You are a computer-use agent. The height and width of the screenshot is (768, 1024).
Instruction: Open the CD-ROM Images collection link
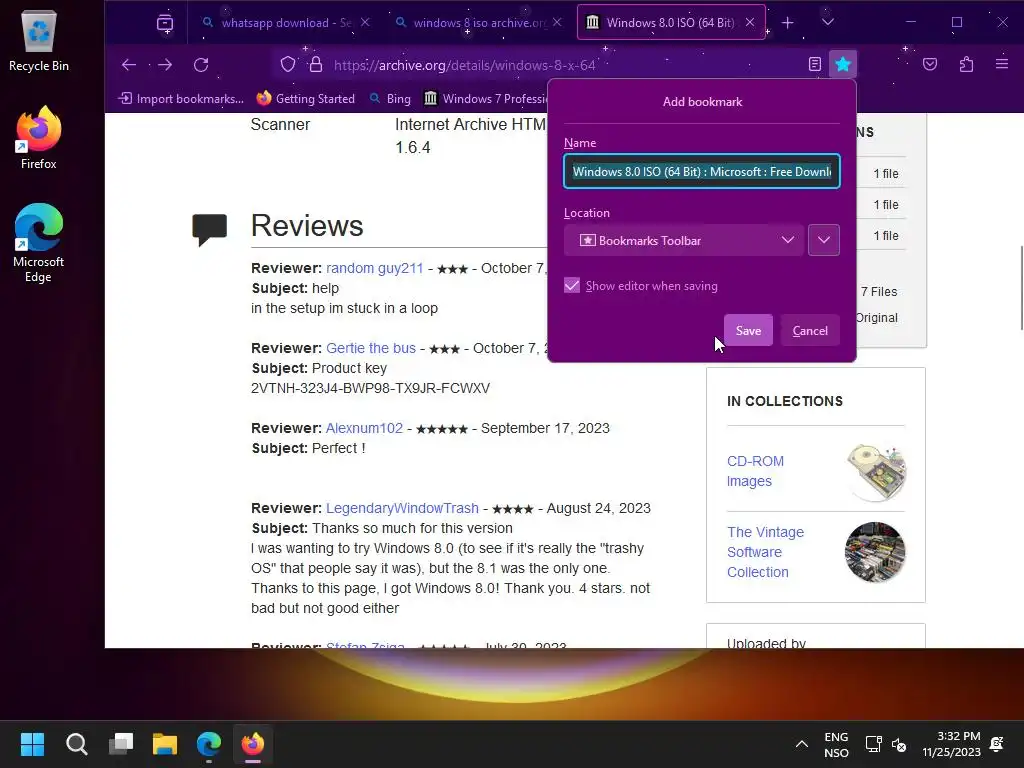pyautogui.click(x=755, y=471)
